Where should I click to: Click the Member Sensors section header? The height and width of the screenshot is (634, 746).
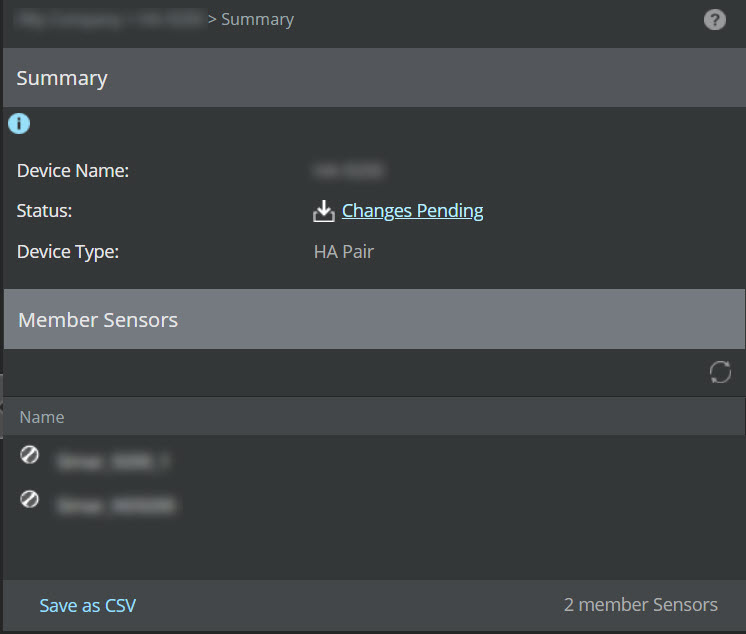tap(374, 319)
